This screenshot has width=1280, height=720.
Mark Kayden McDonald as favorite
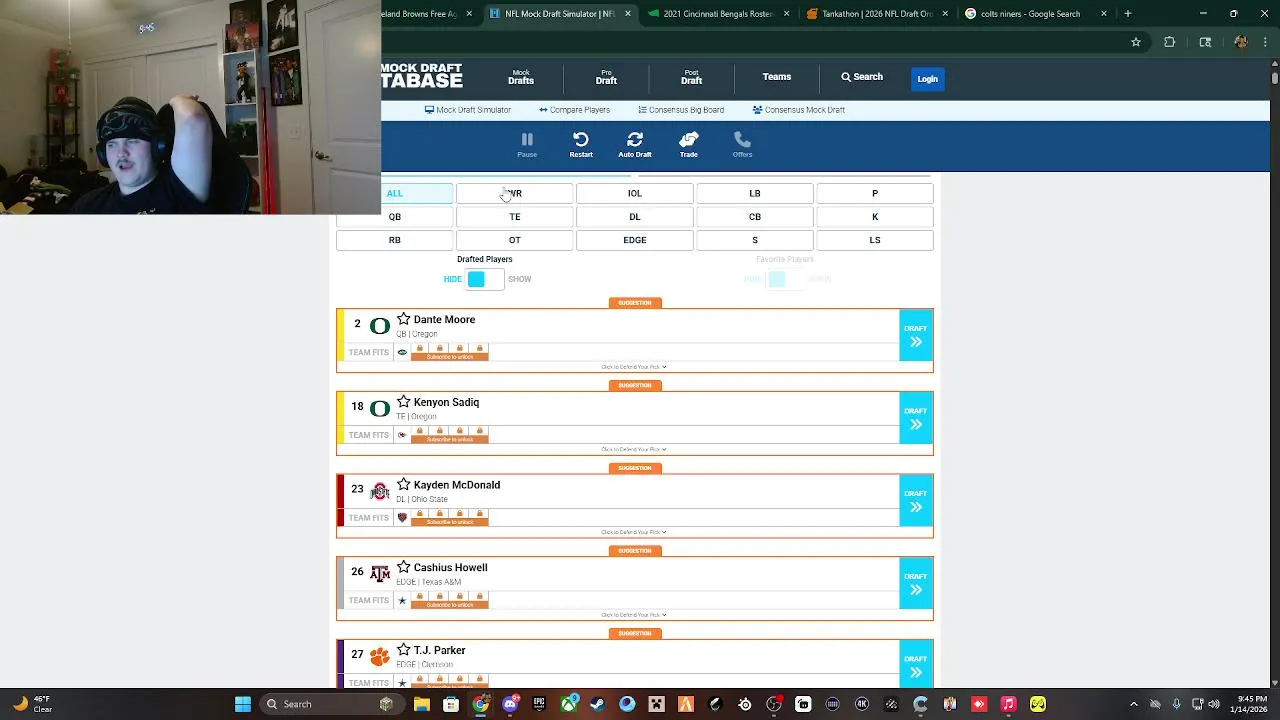click(x=404, y=484)
